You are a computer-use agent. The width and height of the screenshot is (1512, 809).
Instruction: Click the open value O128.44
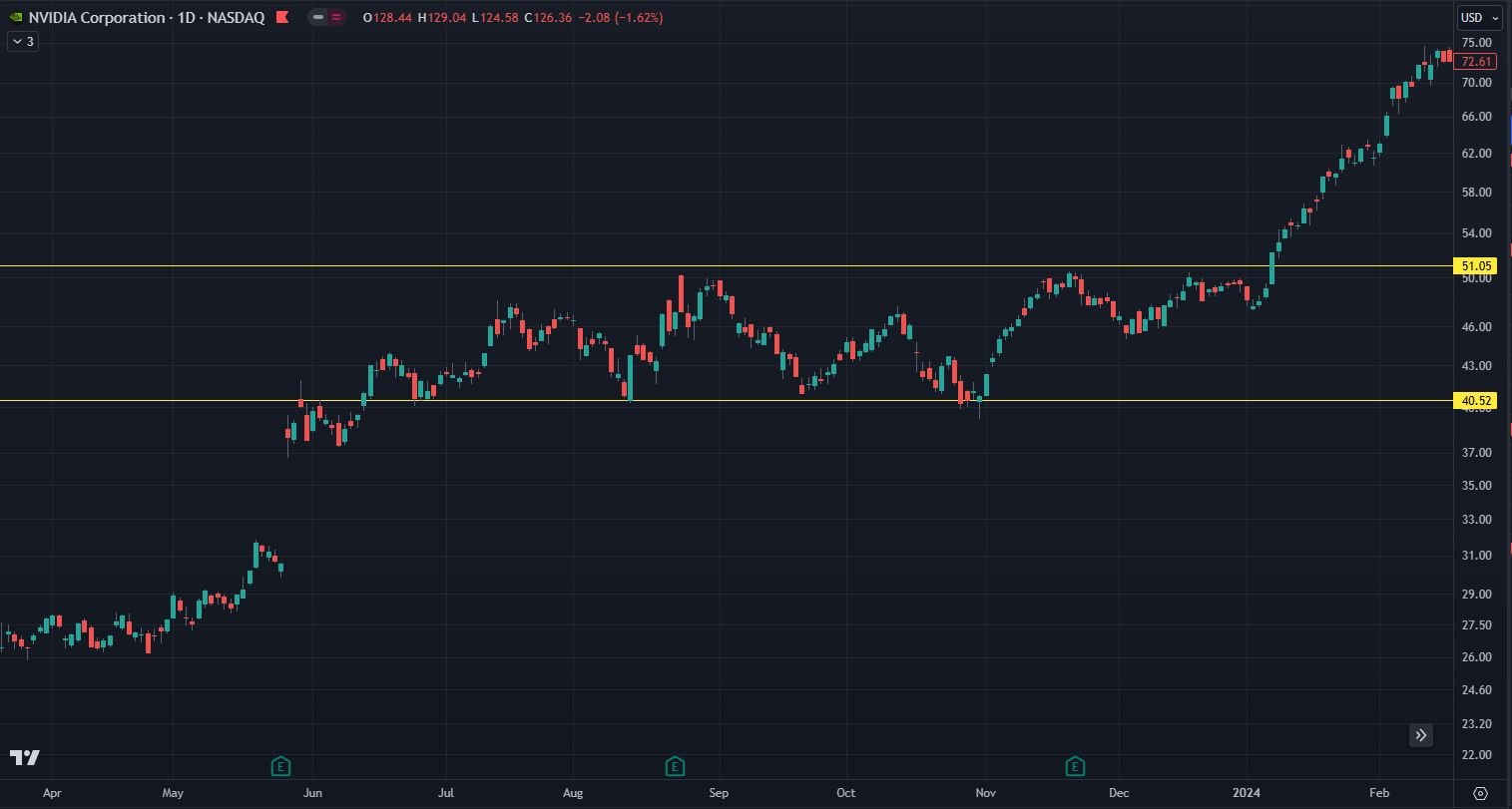click(388, 18)
